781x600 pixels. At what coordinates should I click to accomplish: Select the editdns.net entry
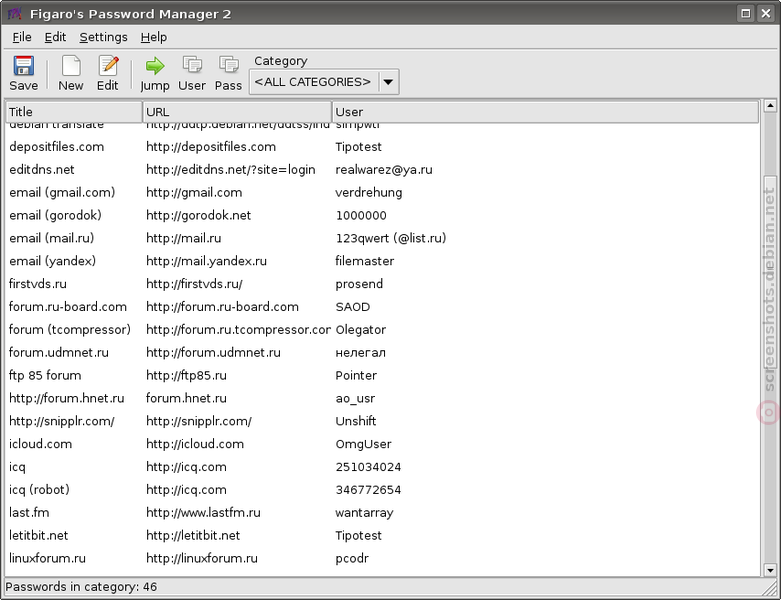point(383,170)
